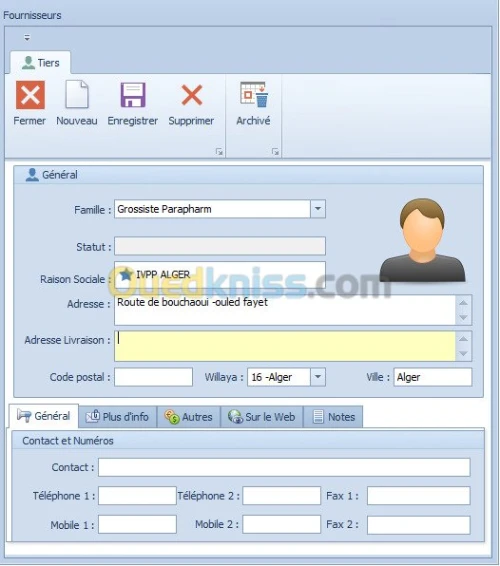Click the Mobile 1 field

137,524
